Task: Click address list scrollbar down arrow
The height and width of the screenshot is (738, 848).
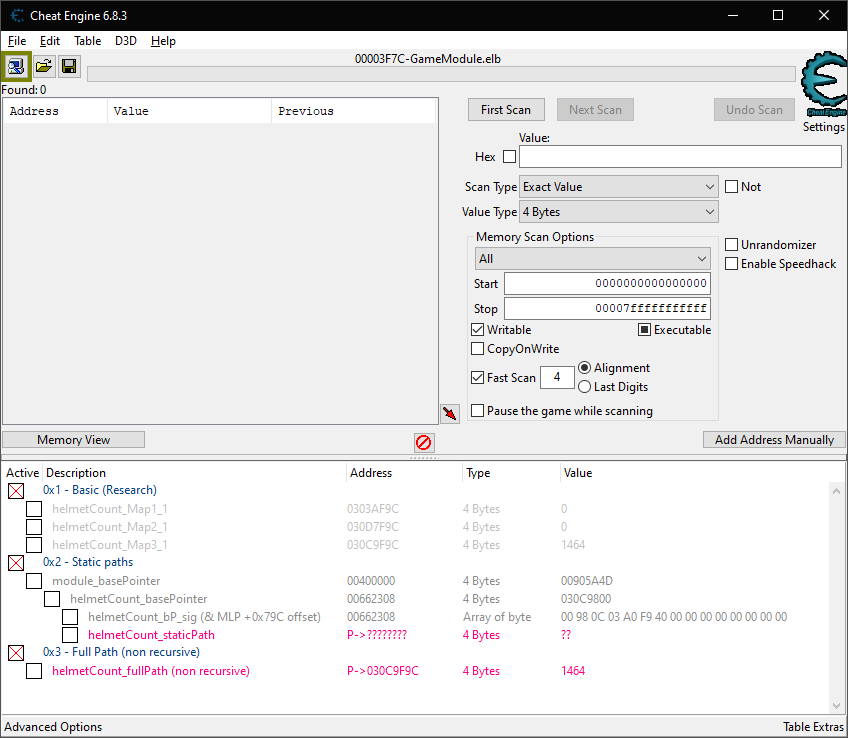Action: point(836,706)
